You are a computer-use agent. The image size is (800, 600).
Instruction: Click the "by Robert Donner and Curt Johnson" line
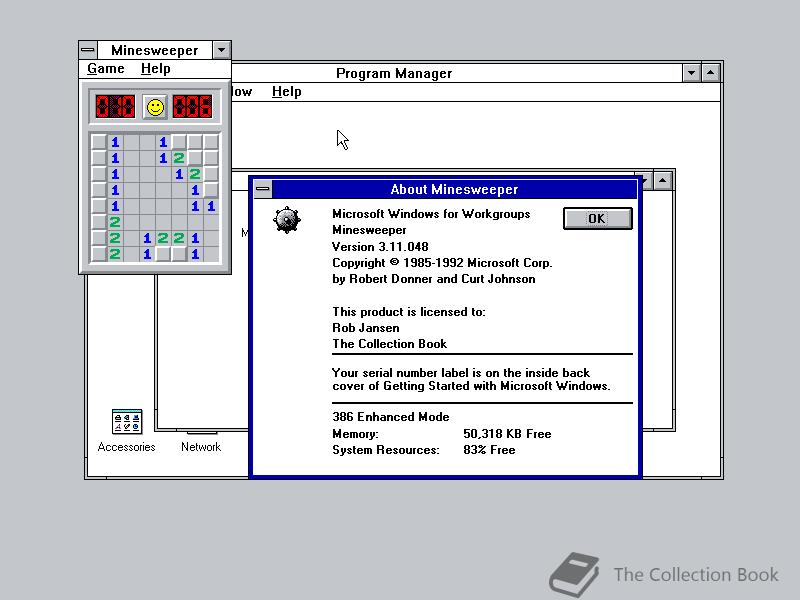pyautogui.click(x=434, y=279)
